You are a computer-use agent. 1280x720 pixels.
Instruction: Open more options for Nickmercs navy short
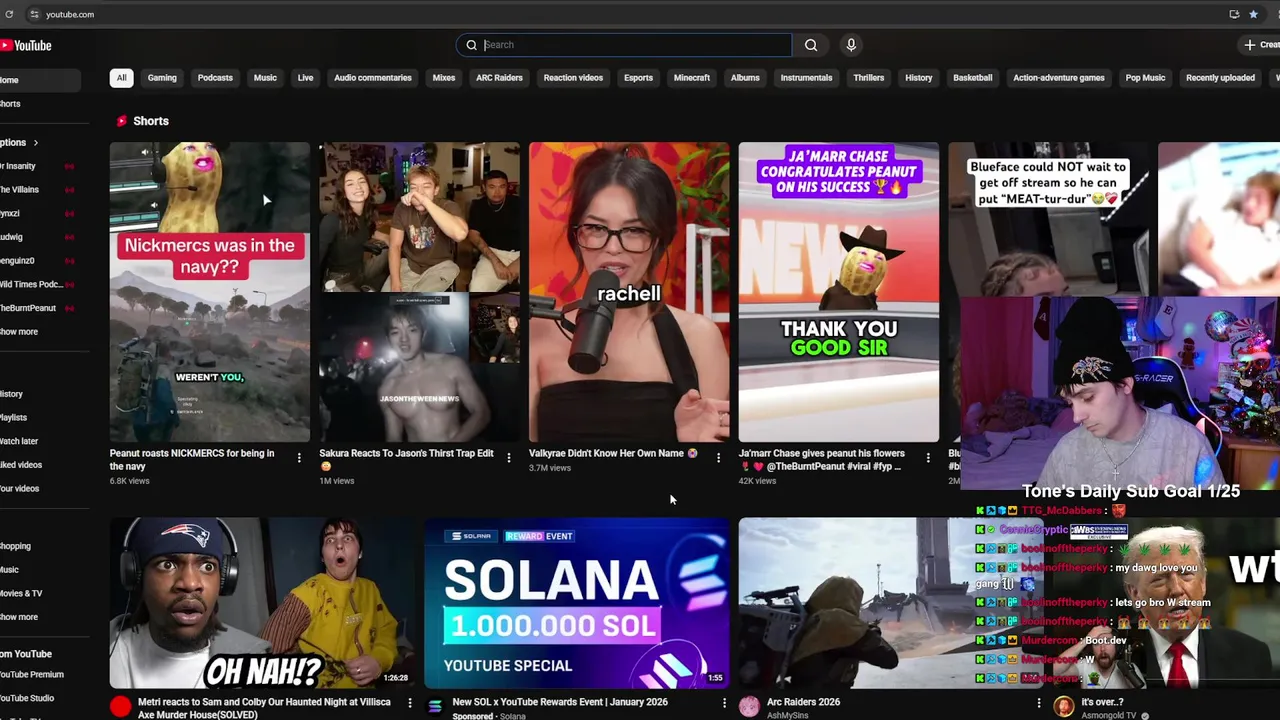tap(299, 458)
